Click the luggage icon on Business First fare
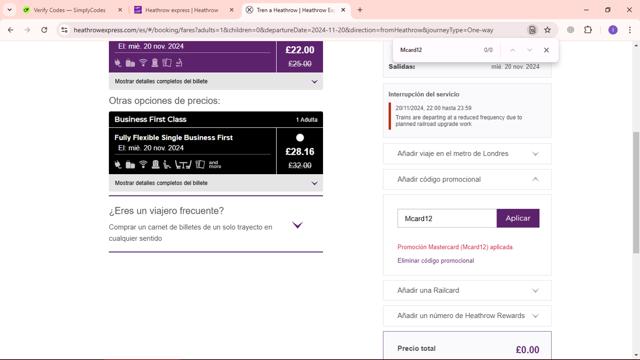Viewport: 640px width, 360px height. pos(130,164)
